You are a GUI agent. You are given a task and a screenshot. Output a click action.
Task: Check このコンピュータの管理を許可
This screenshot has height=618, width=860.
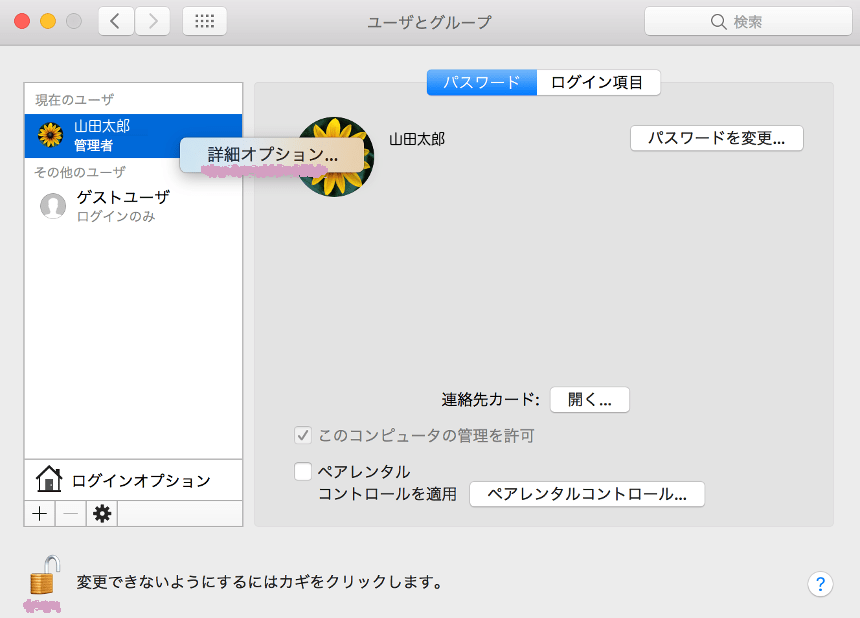point(303,435)
